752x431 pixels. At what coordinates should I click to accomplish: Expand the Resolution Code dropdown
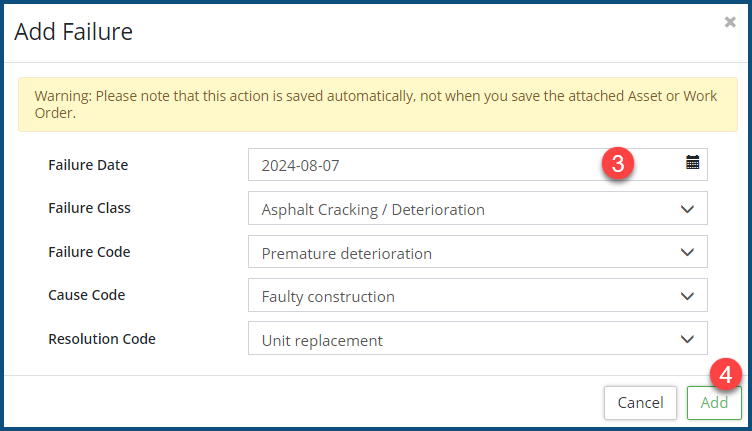pyautogui.click(x=477, y=340)
